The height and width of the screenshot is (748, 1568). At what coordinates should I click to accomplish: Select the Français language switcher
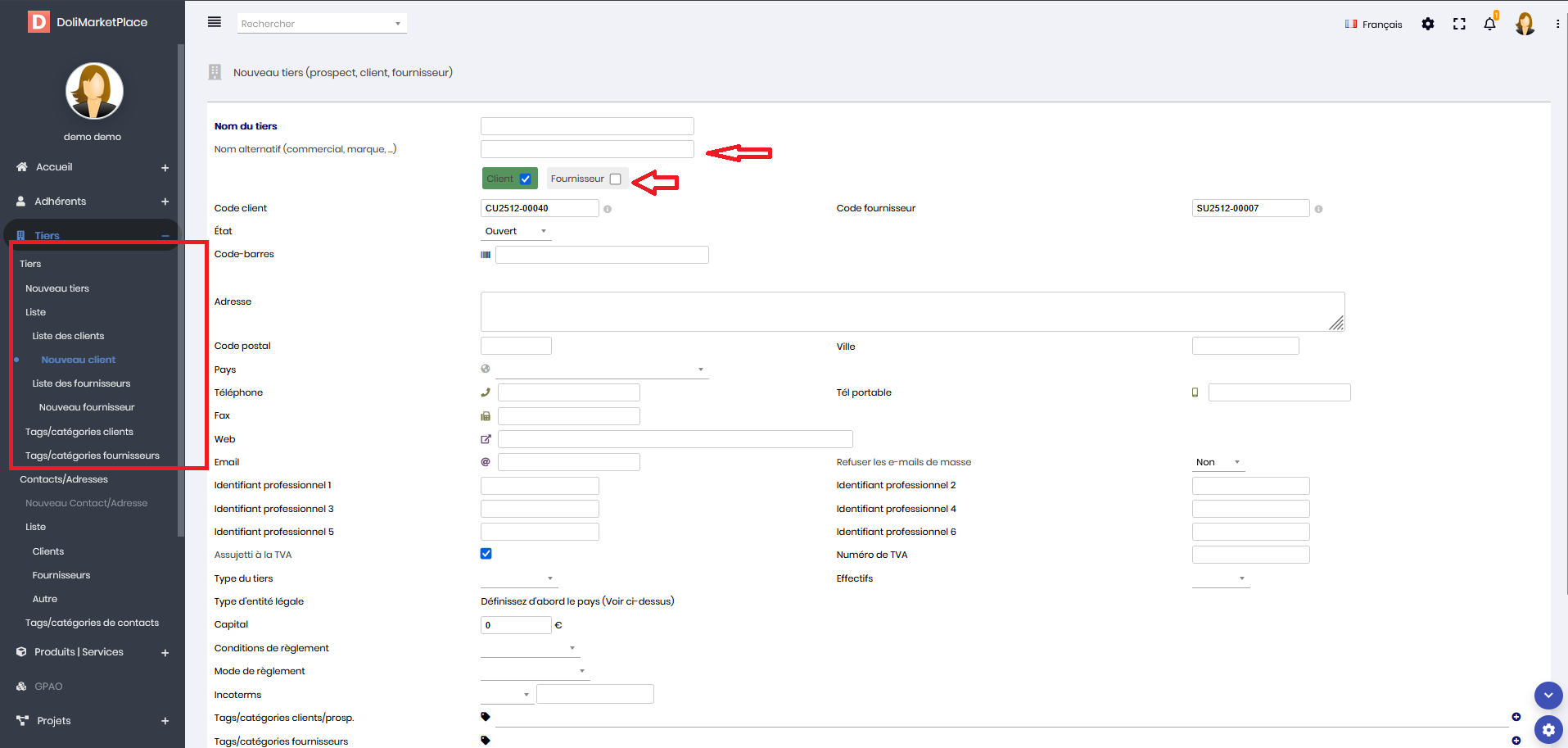pos(1373,24)
